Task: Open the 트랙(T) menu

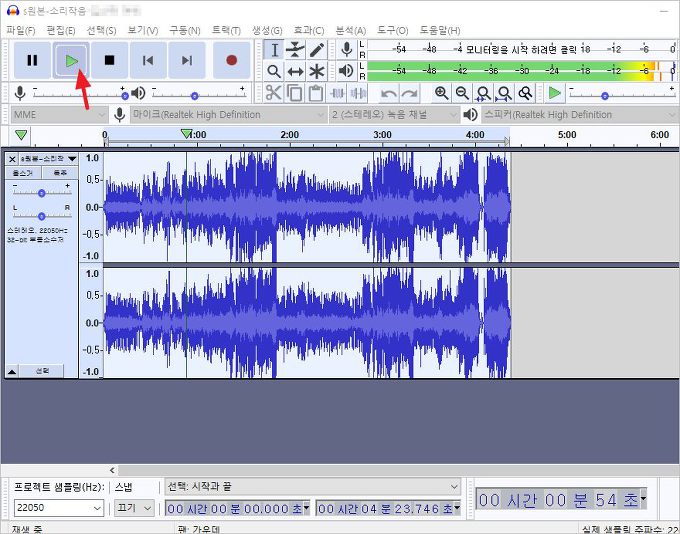Action: 226,30
